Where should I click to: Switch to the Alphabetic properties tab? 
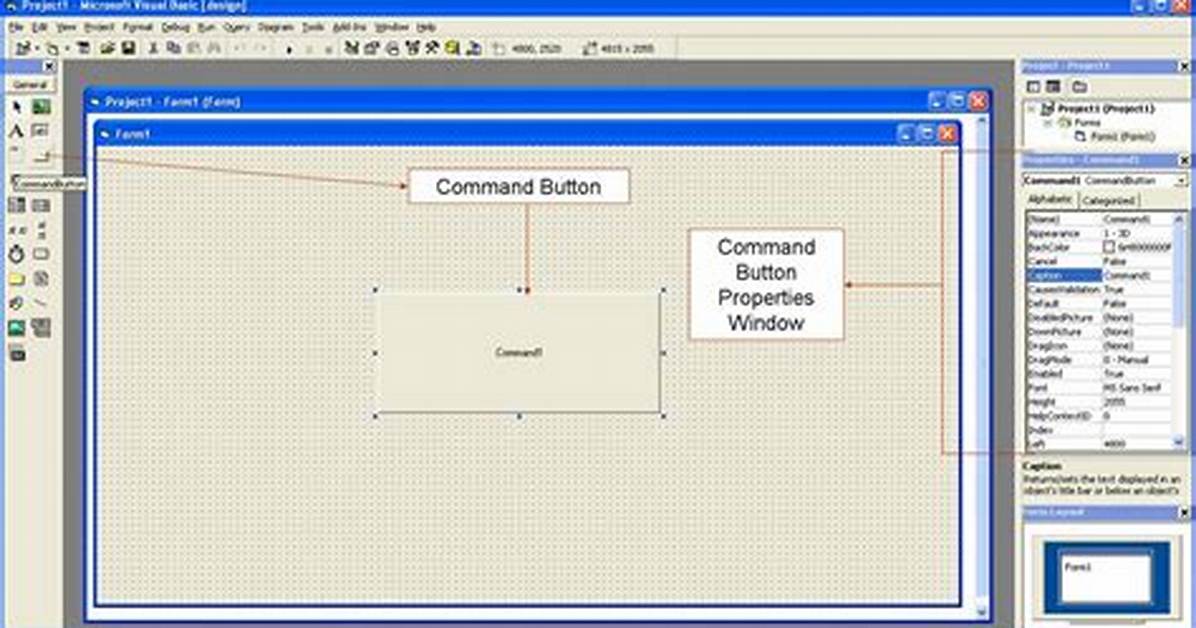click(x=1050, y=200)
